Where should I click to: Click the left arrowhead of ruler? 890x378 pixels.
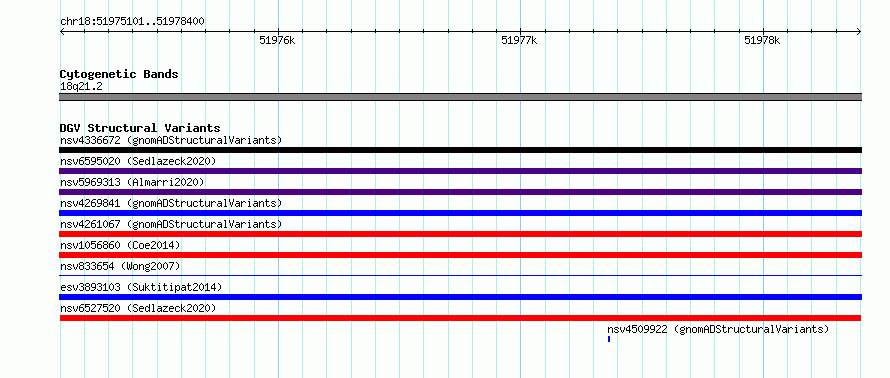click(62, 31)
